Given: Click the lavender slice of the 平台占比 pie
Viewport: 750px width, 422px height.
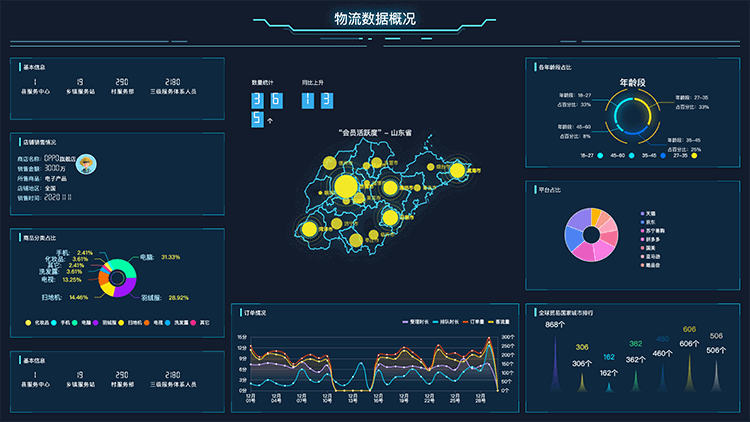Looking at the screenshot, I should coord(580,220).
